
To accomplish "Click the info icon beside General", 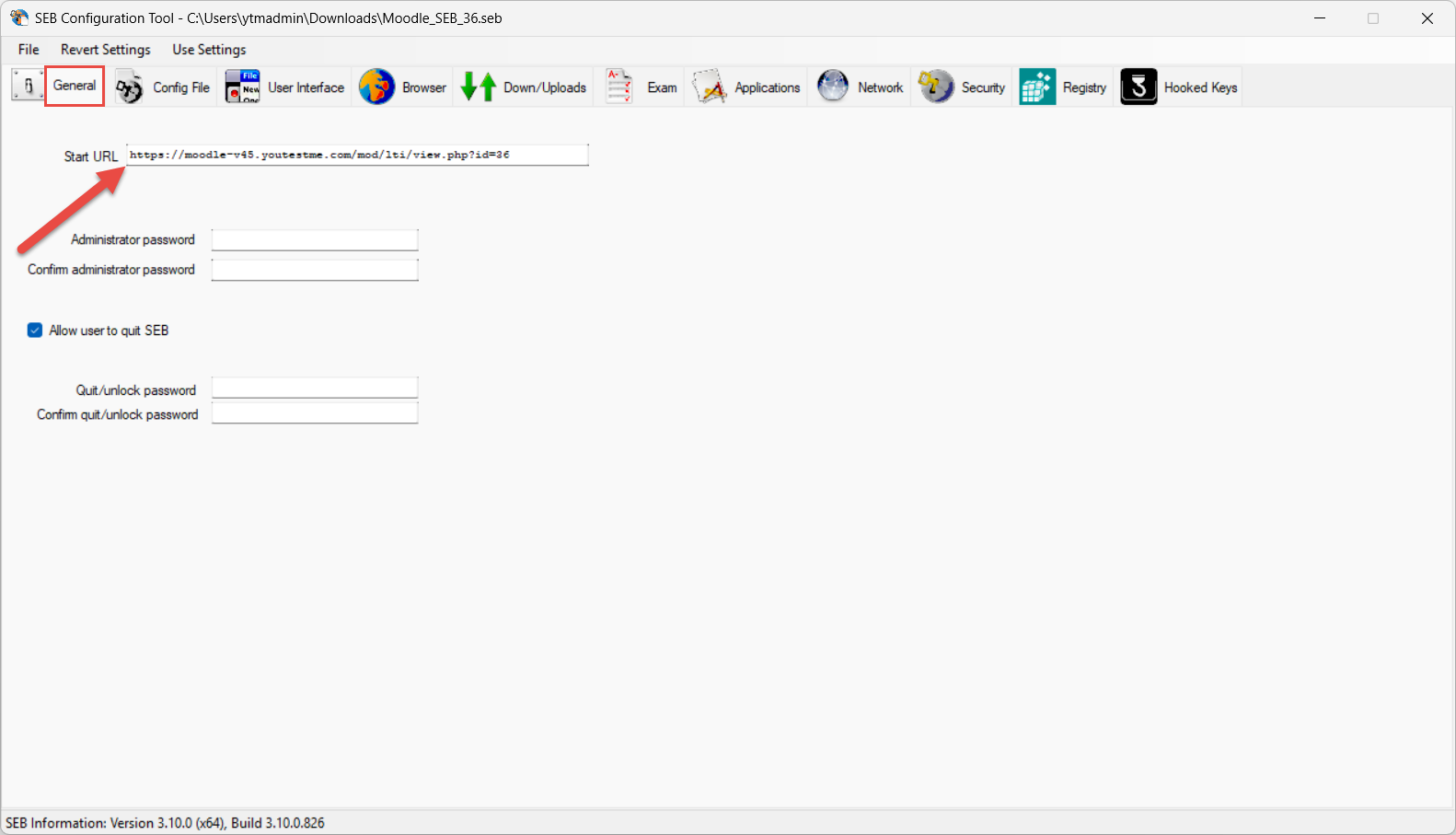I will pyautogui.click(x=28, y=86).
